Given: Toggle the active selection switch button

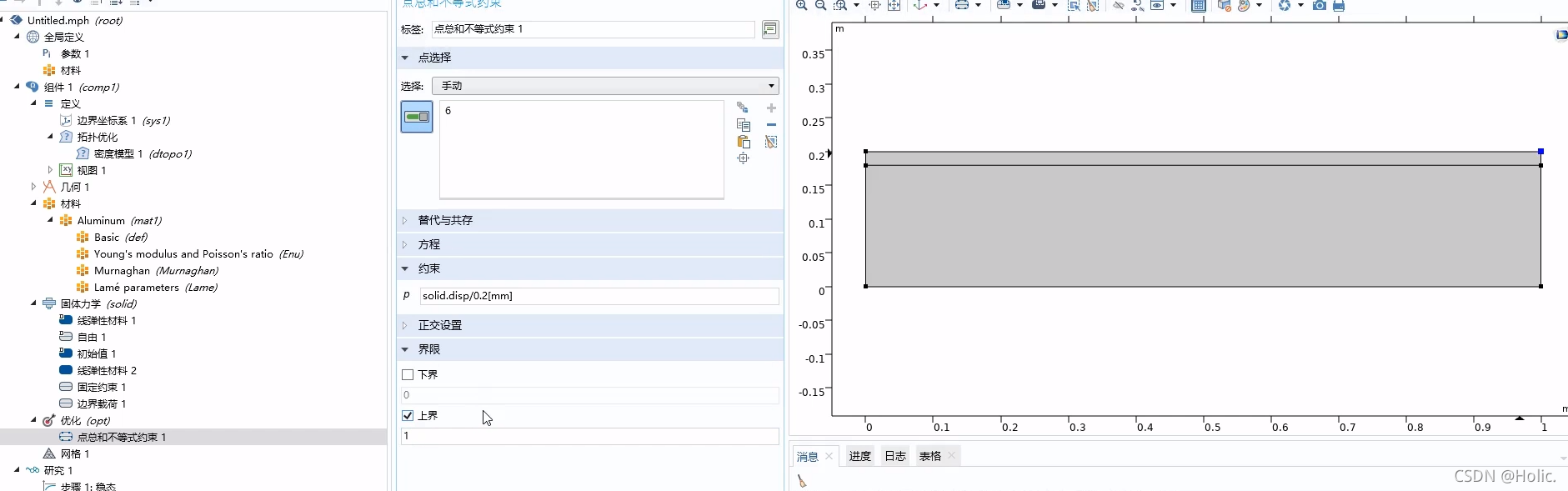Looking at the screenshot, I should tap(417, 117).
